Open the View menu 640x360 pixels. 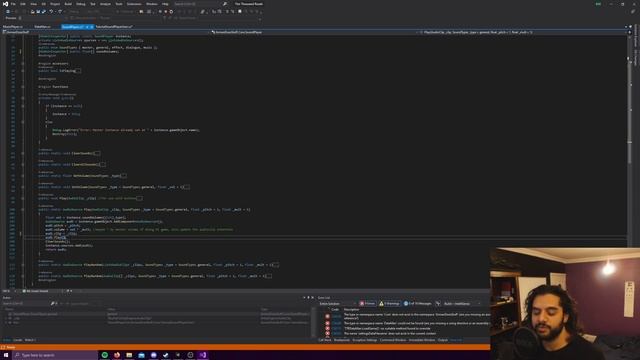click(33, 4)
